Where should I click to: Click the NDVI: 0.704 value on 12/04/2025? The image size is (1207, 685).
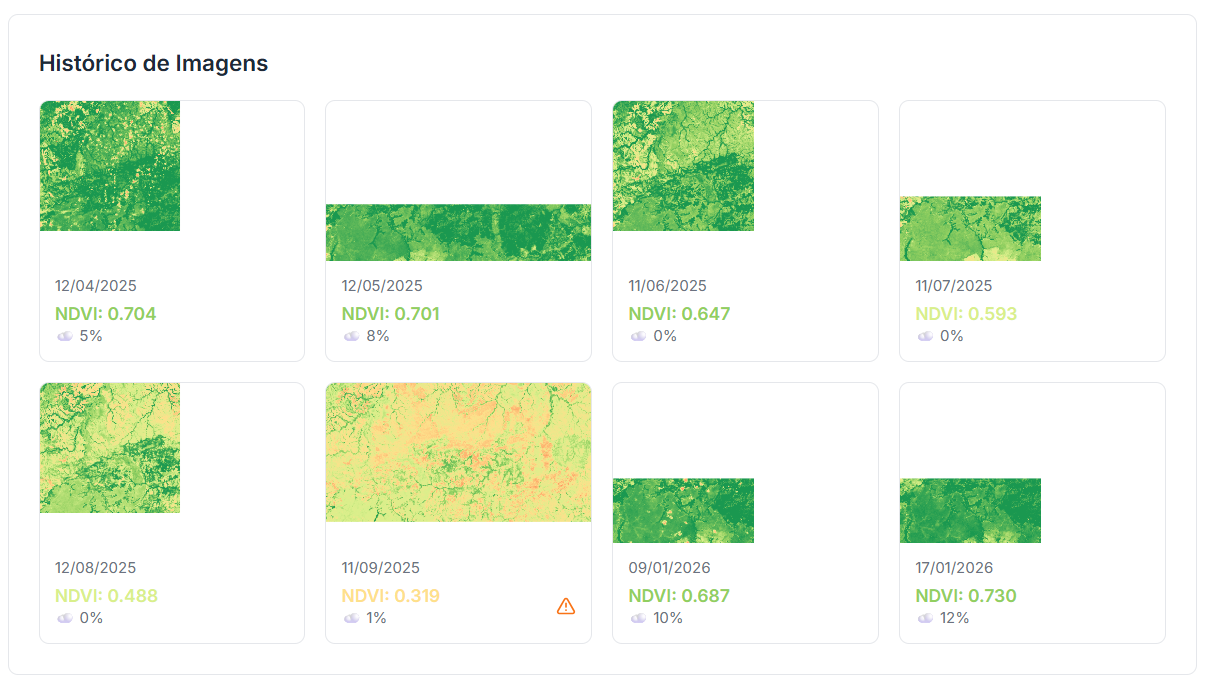click(x=104, y=313)
